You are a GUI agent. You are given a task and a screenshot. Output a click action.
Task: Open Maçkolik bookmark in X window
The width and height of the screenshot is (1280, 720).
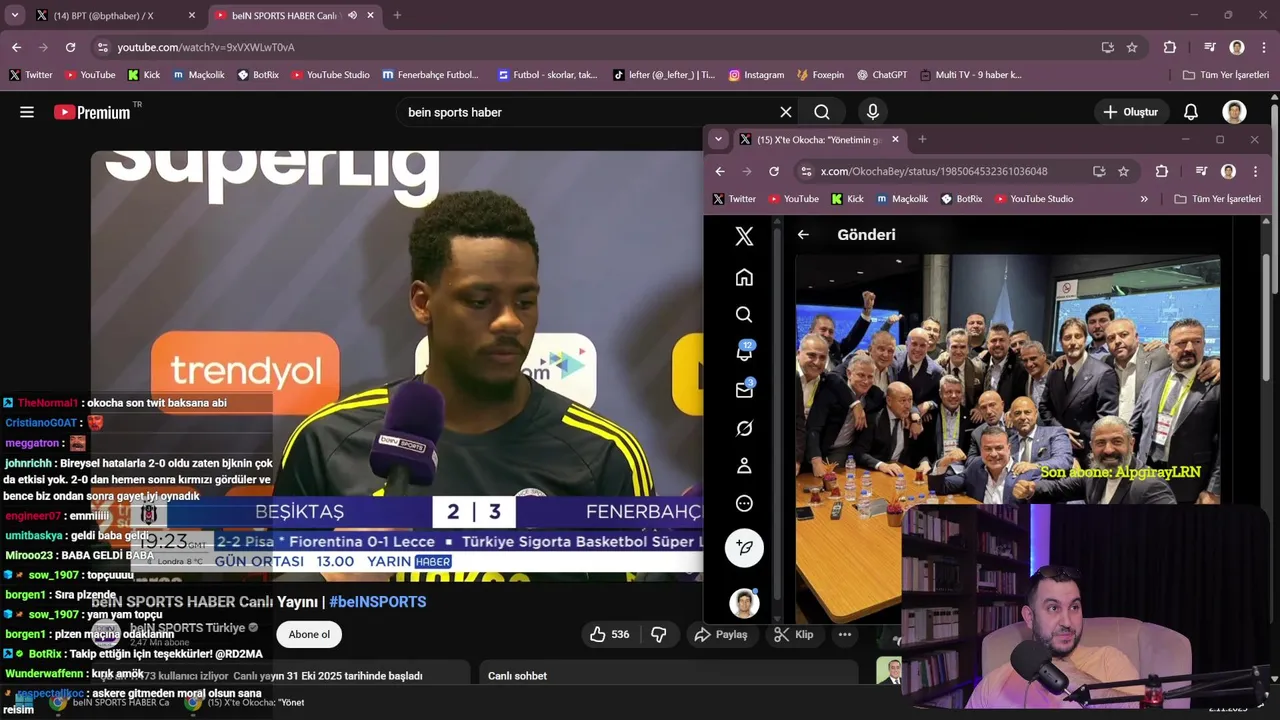[x=900, y=199]
